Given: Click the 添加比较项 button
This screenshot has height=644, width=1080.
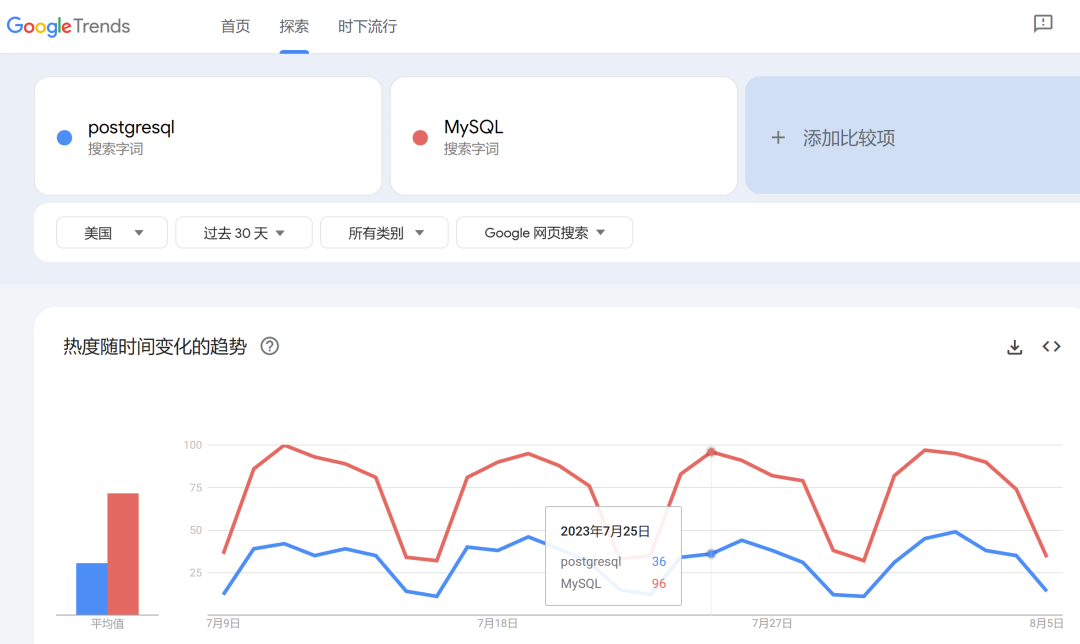Looking at the screenshot, I should coord(913,136).
